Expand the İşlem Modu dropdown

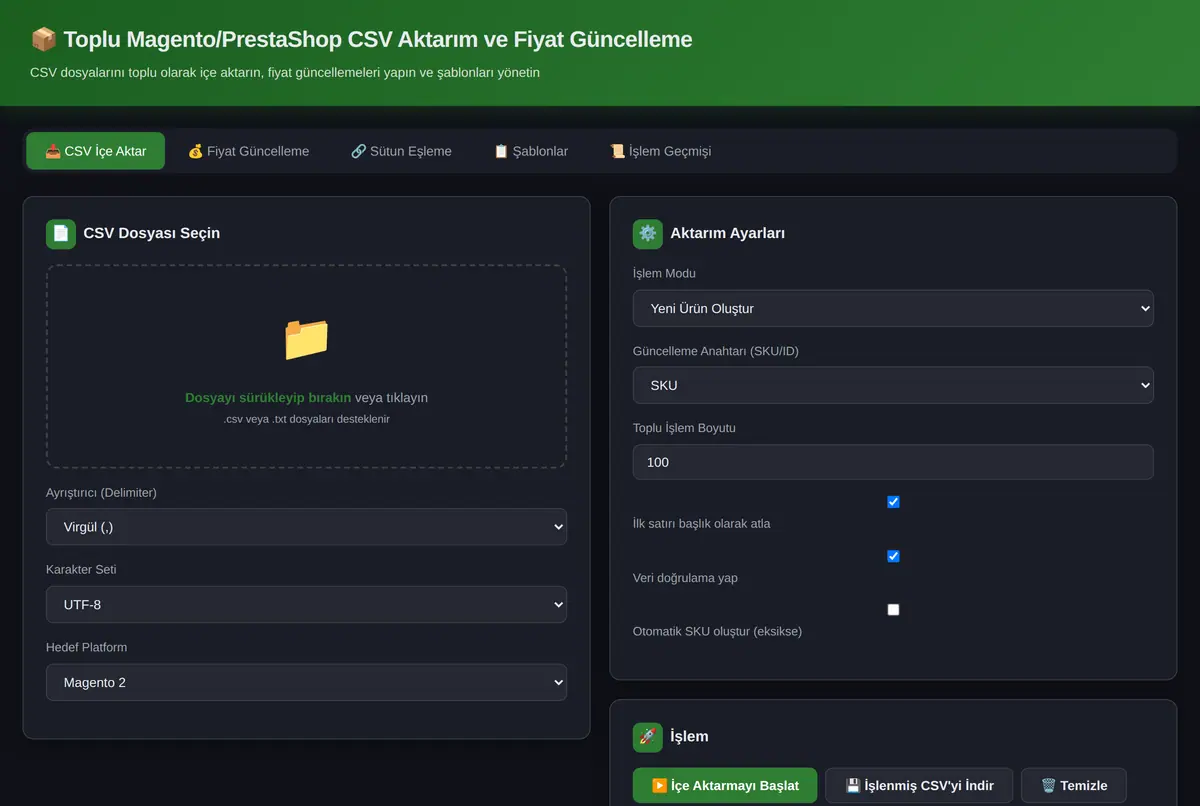tap(893, 309)
